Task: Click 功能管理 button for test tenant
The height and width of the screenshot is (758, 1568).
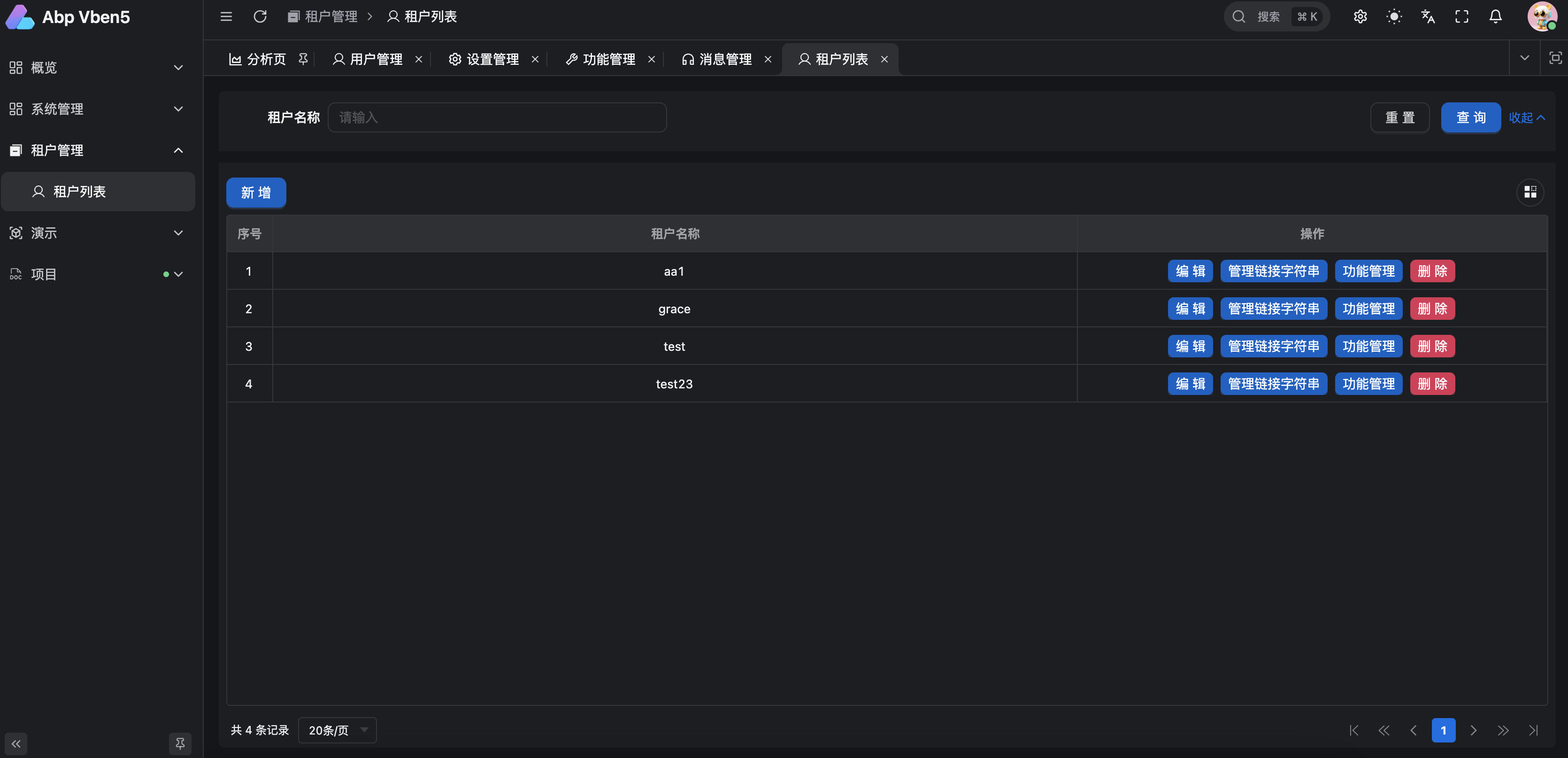Action: (1369, 346)
